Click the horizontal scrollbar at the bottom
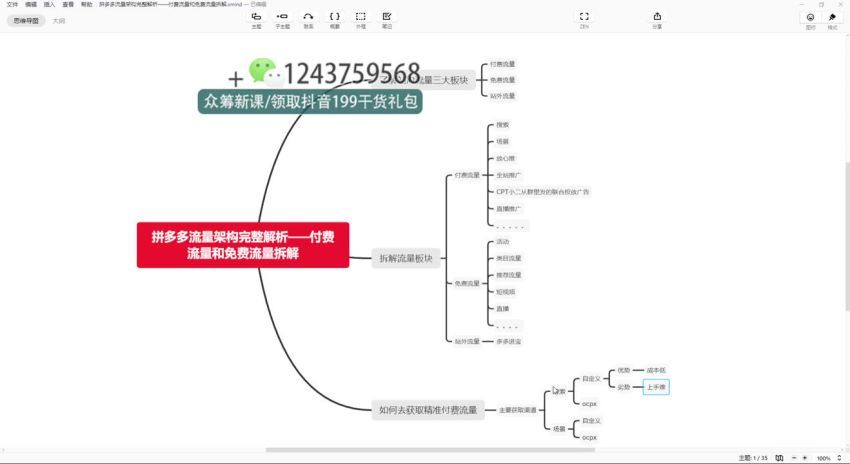 click(x=430, y=449)
